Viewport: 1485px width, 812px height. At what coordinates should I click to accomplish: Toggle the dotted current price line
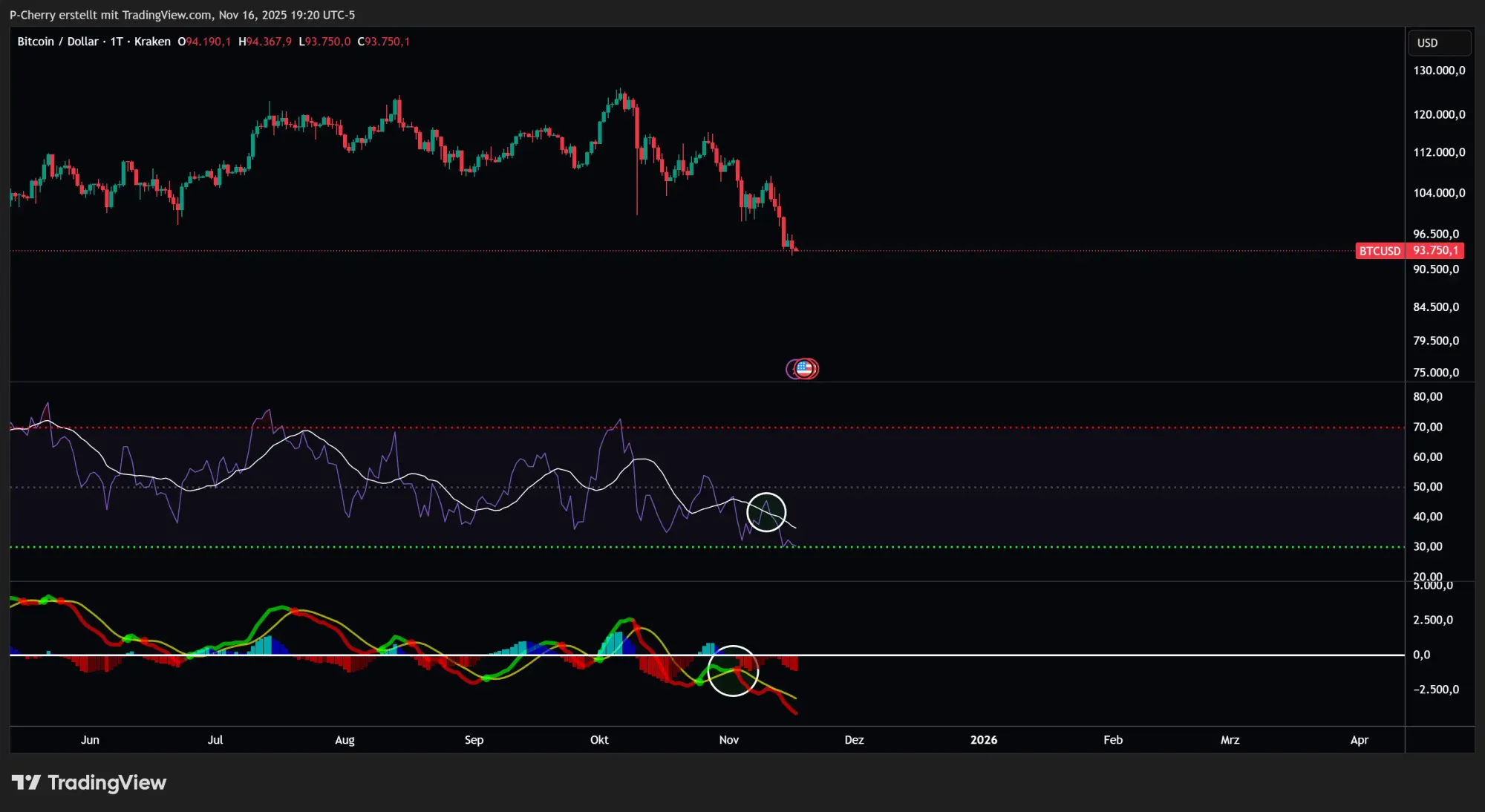pos(446,251)
